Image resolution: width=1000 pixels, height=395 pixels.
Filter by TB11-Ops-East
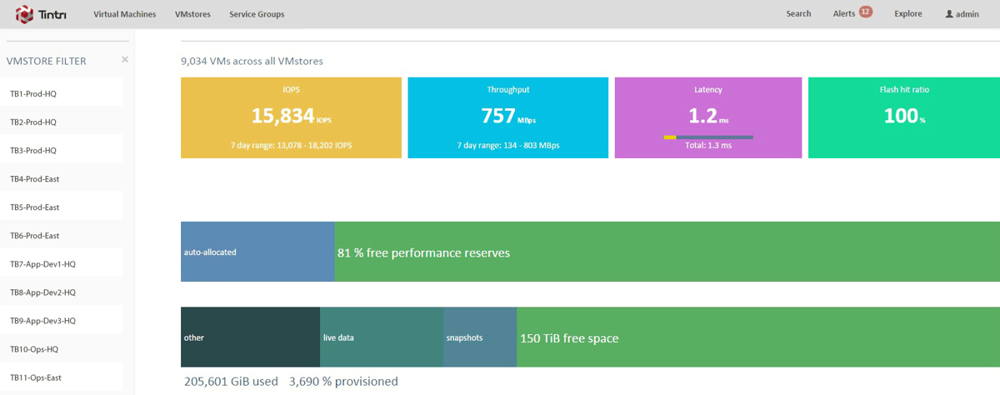[x=61, y=378]
